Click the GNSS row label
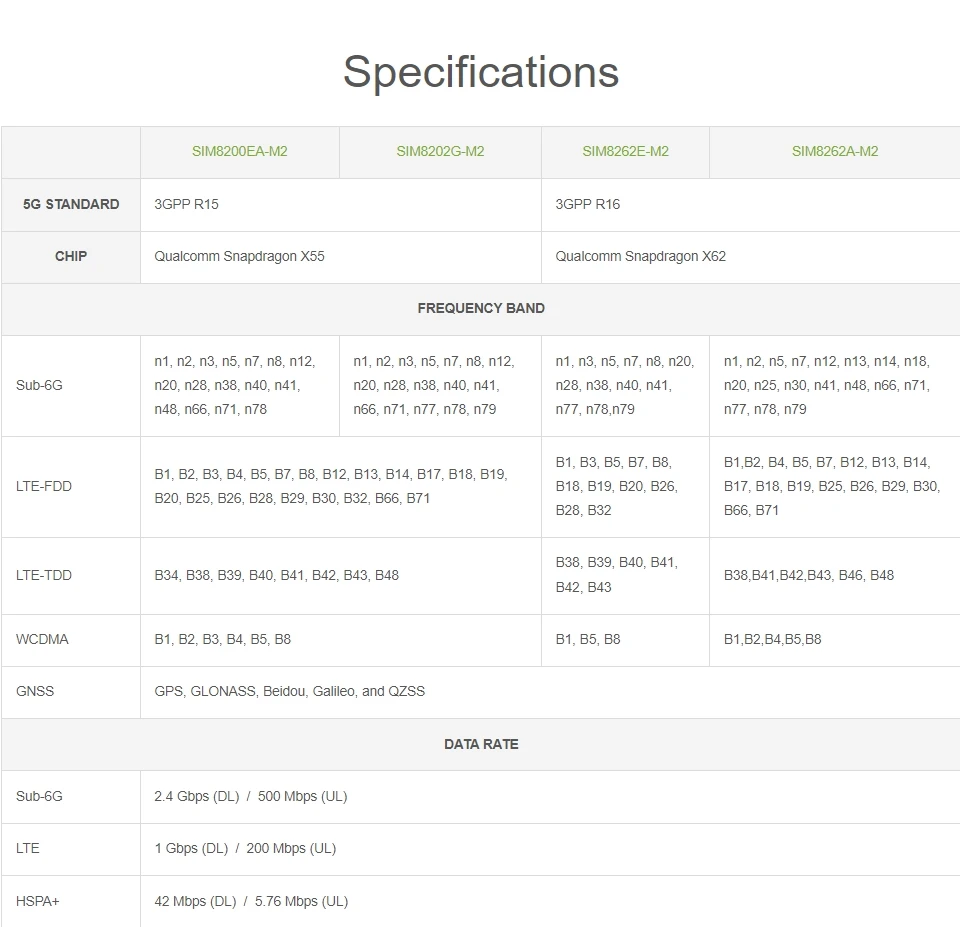 coord(35,691)
